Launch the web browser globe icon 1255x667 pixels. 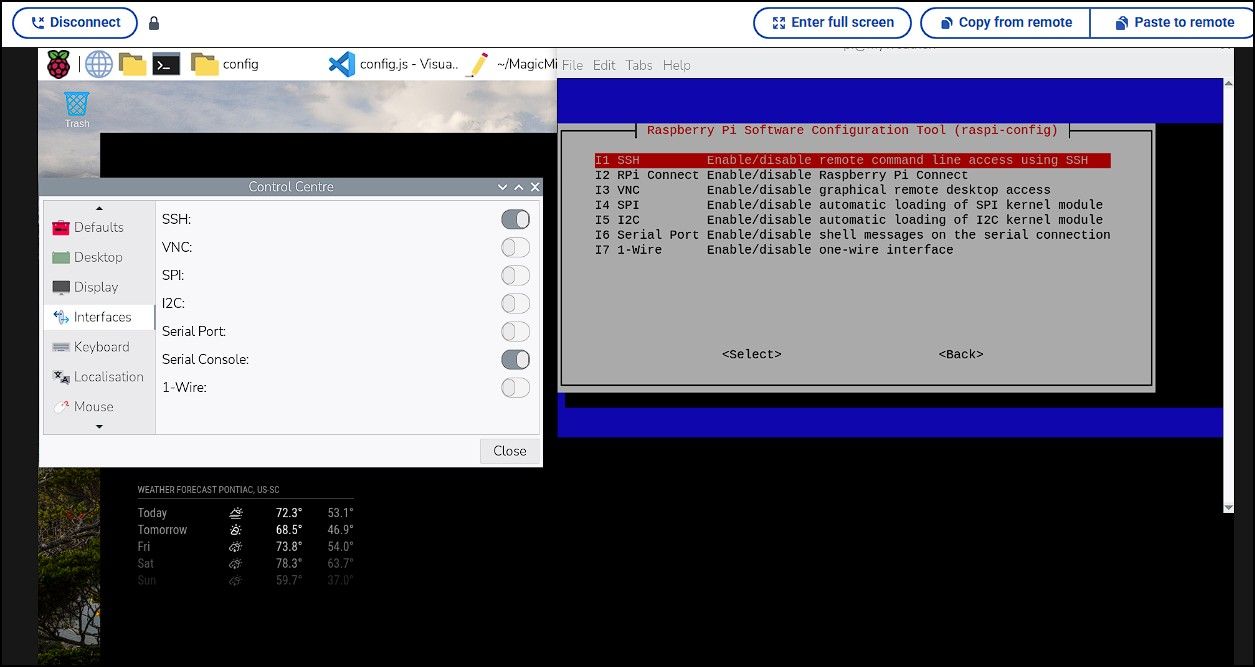(x=98, y=65)
